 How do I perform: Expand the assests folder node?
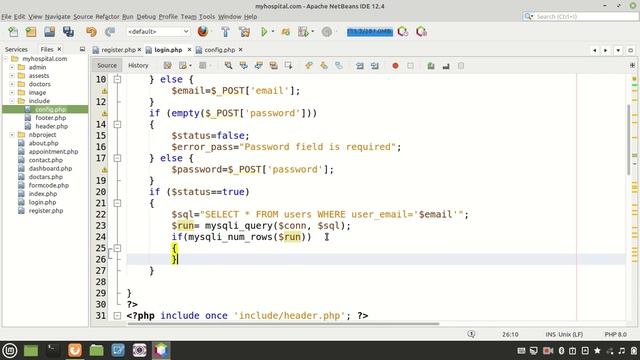[x=12, y=76]
